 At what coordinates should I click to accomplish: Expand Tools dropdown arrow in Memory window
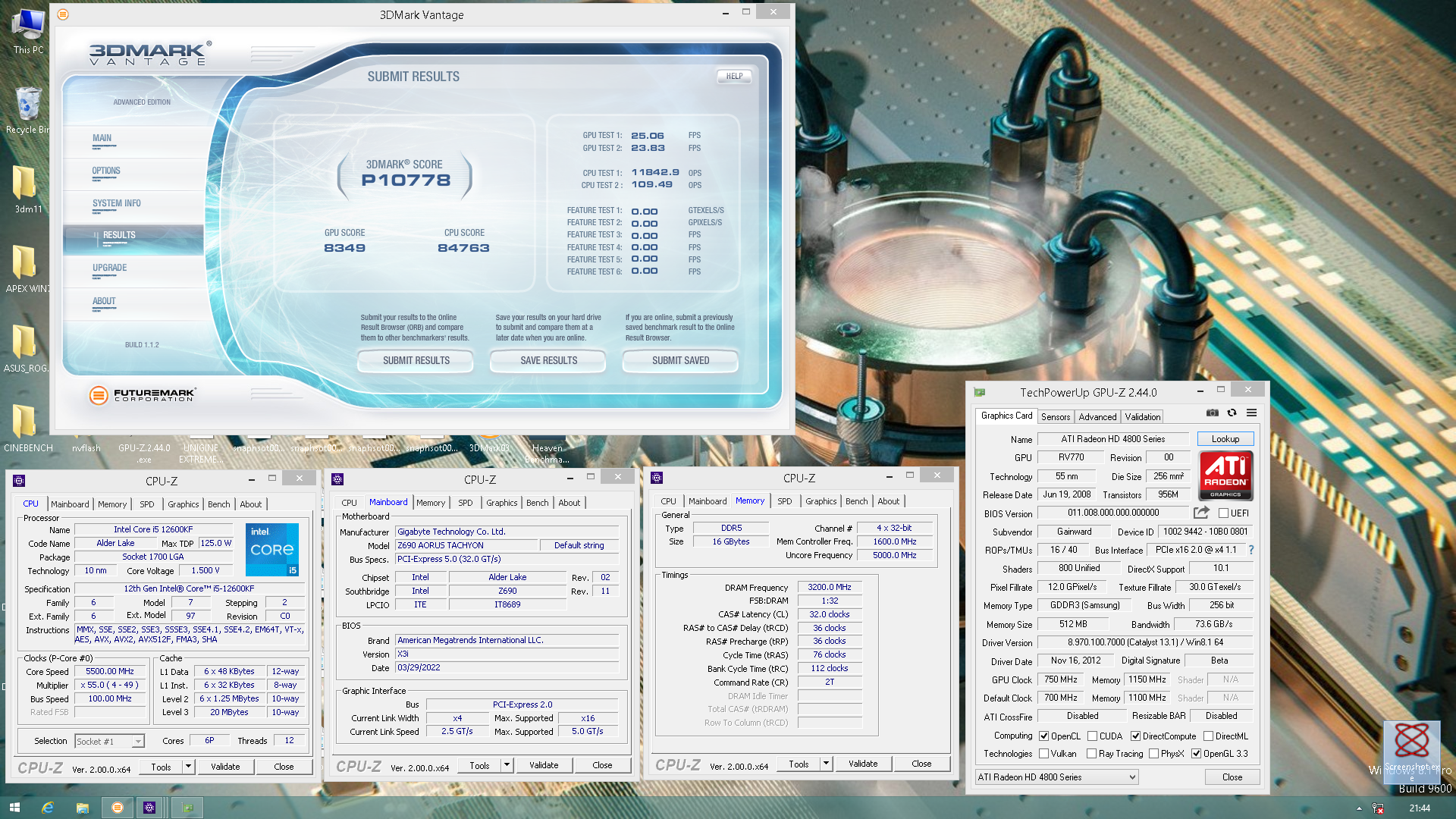point(826,764)
